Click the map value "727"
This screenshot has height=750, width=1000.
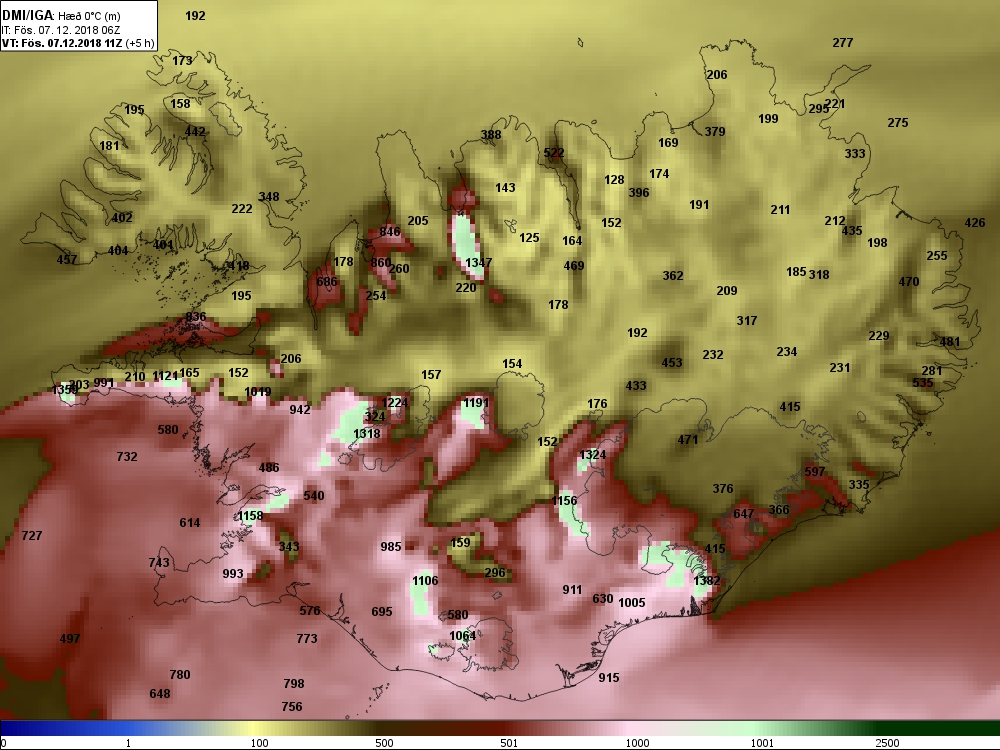pos(31,535)
